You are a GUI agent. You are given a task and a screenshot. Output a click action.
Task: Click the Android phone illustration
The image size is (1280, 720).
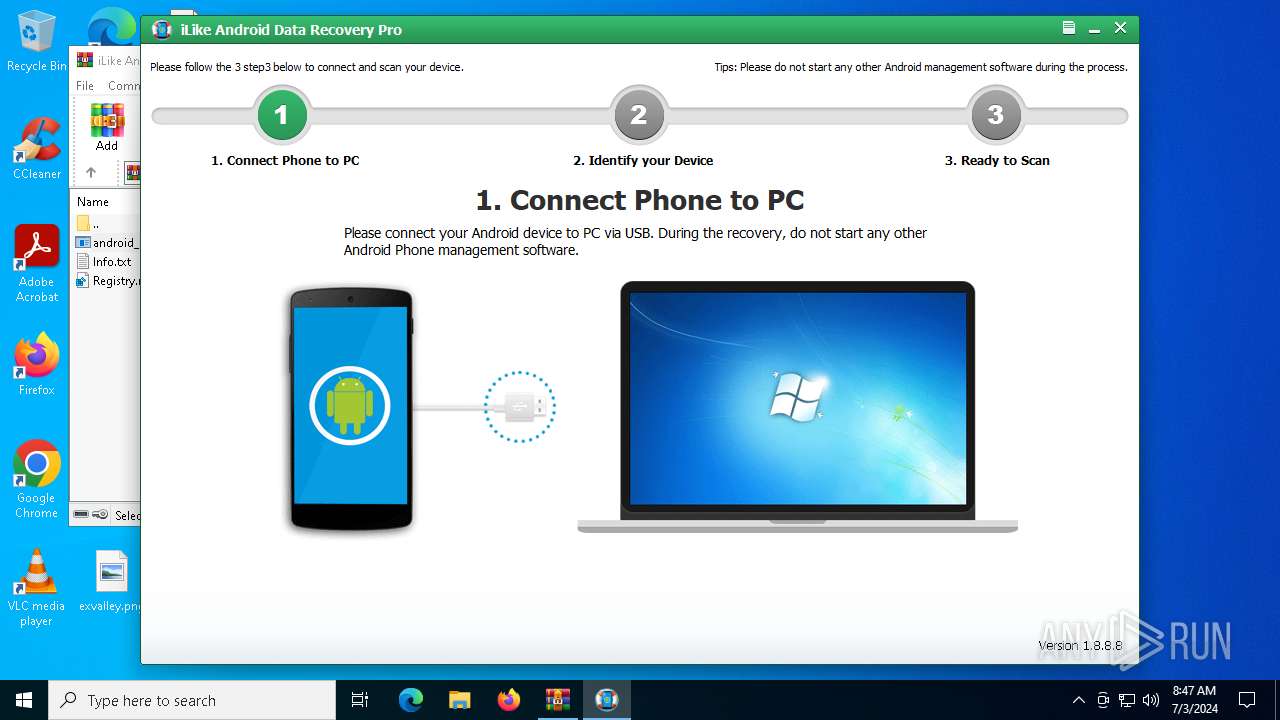click(351, 408)
